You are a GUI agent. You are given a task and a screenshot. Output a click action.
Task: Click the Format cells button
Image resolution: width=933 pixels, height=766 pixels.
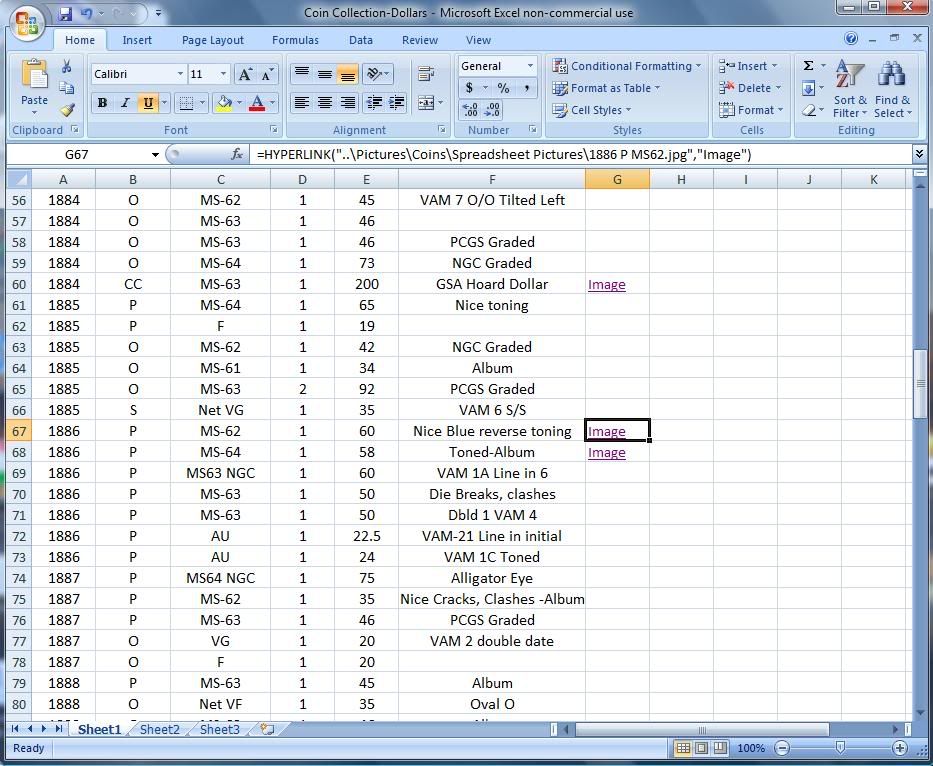point(751,110)
